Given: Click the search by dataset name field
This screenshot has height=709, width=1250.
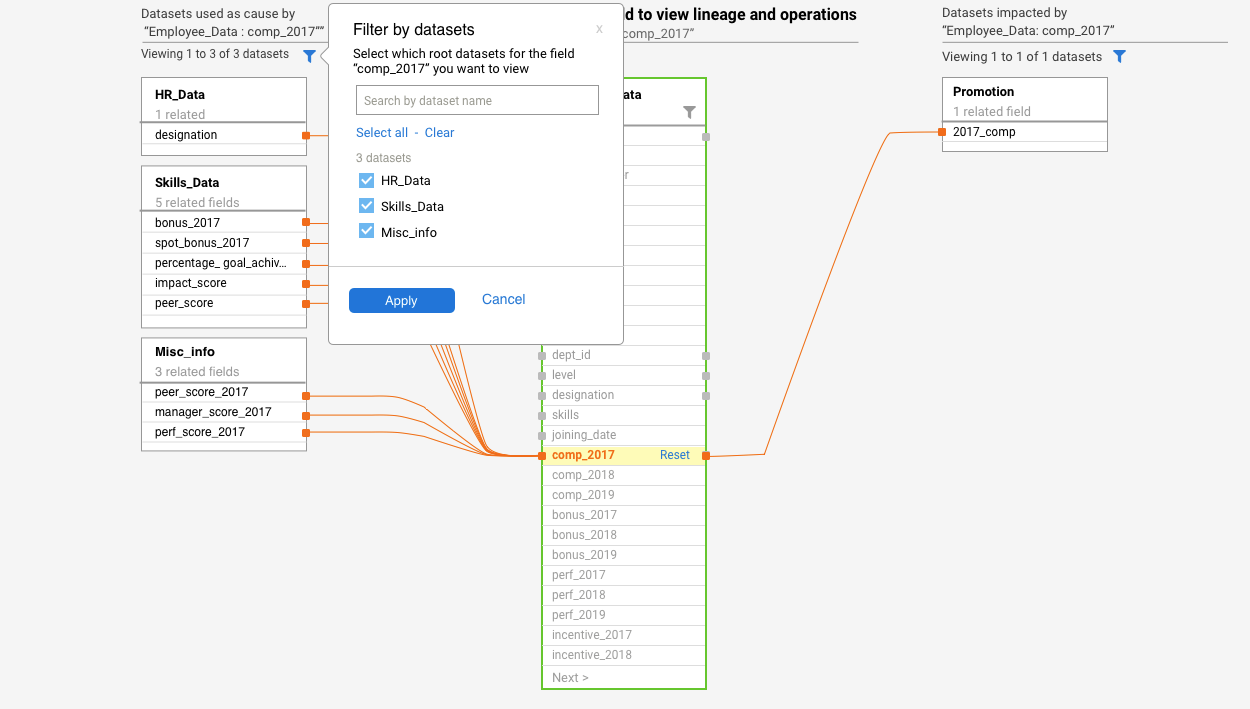Looking at the screenshot, I should [x=477, y=100].
